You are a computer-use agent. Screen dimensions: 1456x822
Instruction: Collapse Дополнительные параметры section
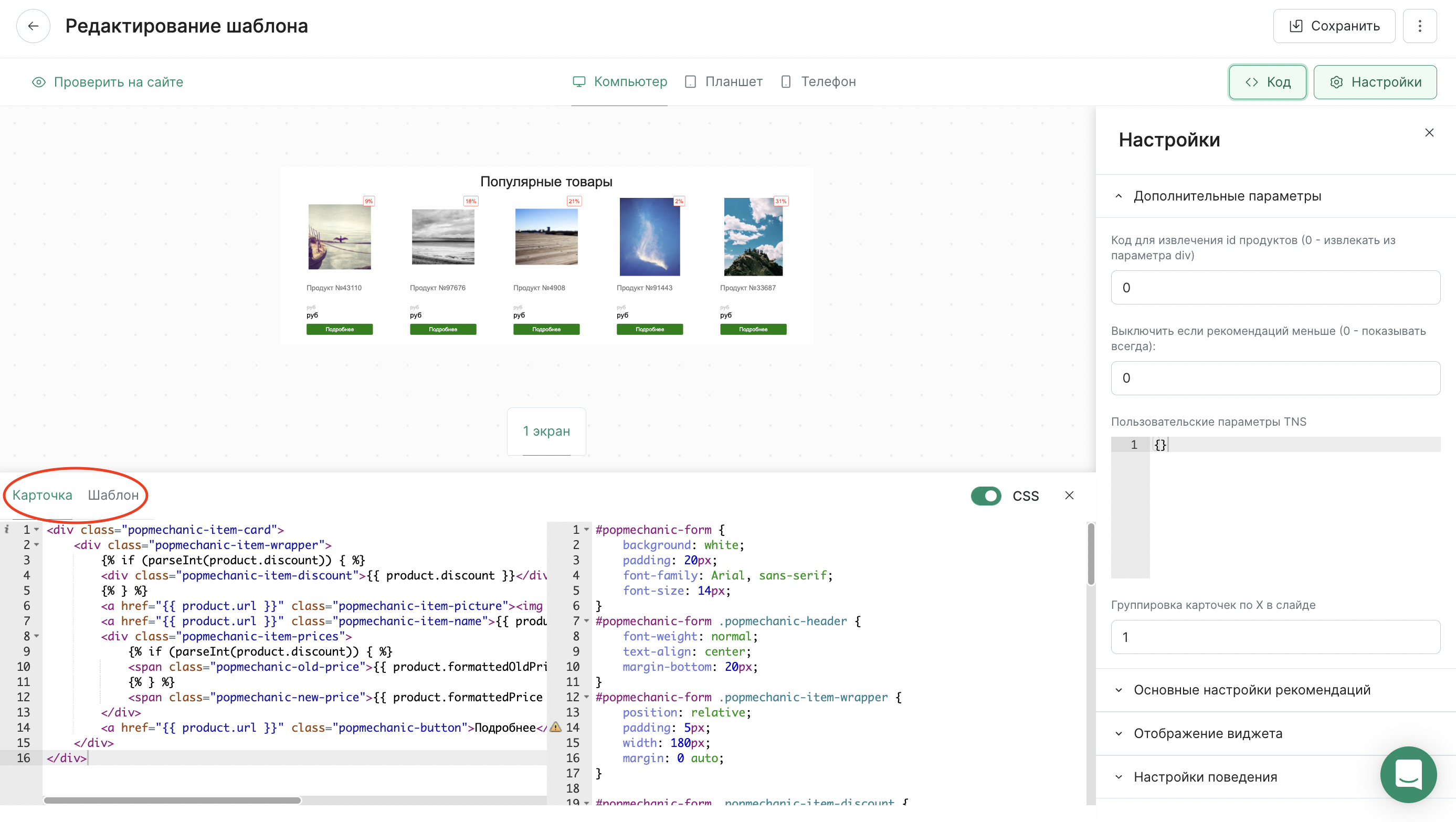pos(1275,196)
